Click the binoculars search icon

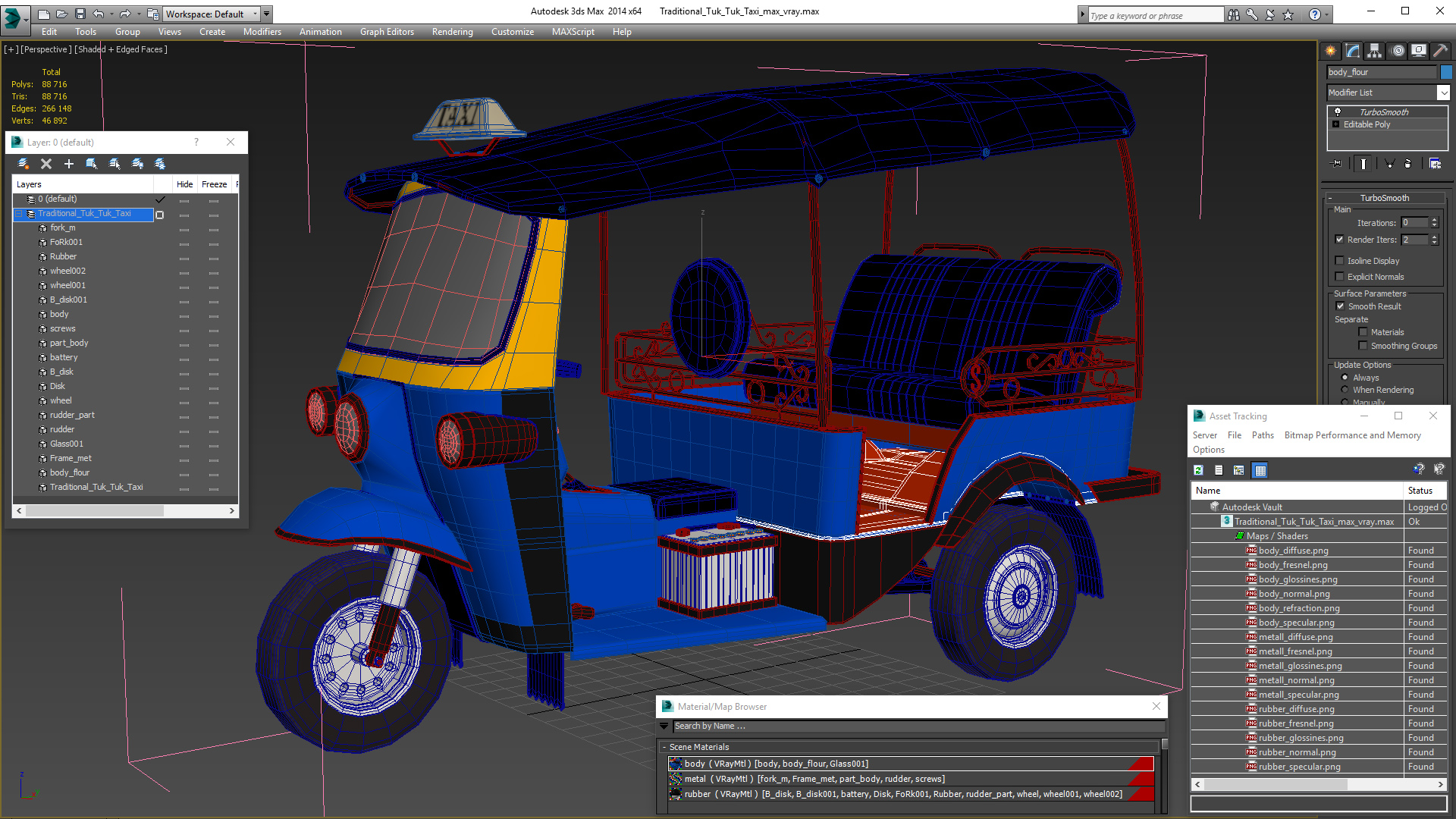tap(1234, 14)
